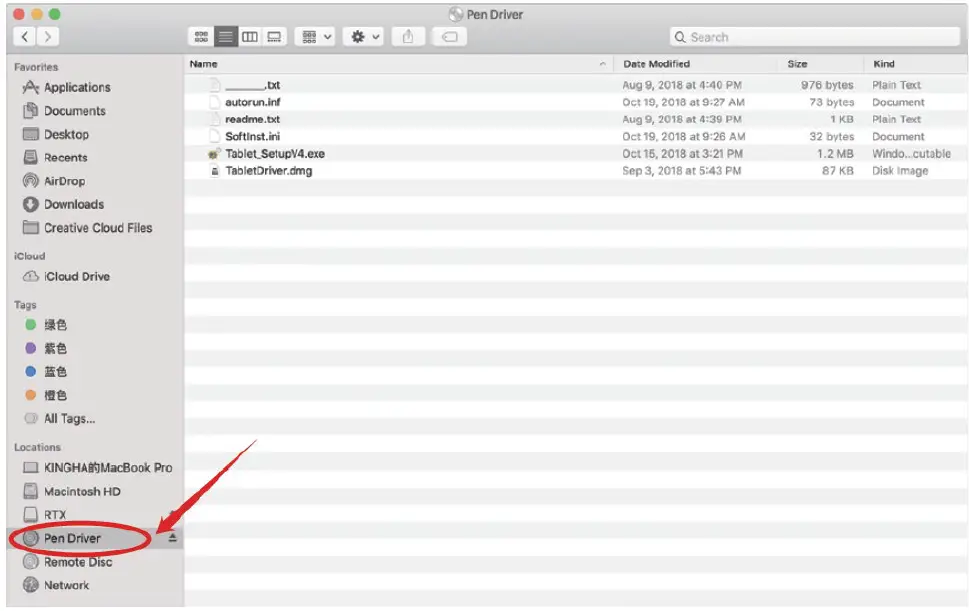
Task: Select the green tag 绿色
Action: tap(54, 324)
